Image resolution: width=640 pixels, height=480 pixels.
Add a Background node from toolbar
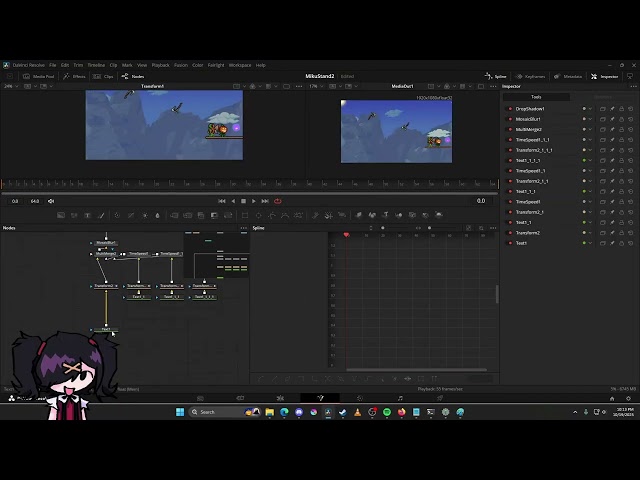61,215
